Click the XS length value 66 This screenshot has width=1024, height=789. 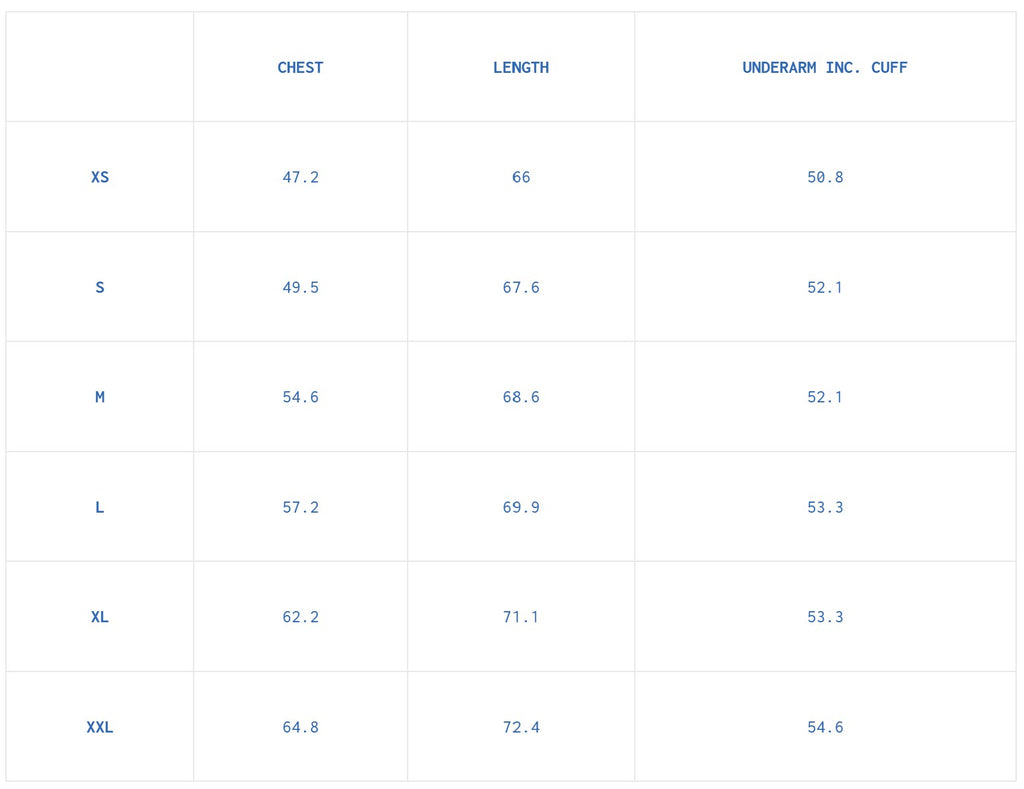click(521, 177)
